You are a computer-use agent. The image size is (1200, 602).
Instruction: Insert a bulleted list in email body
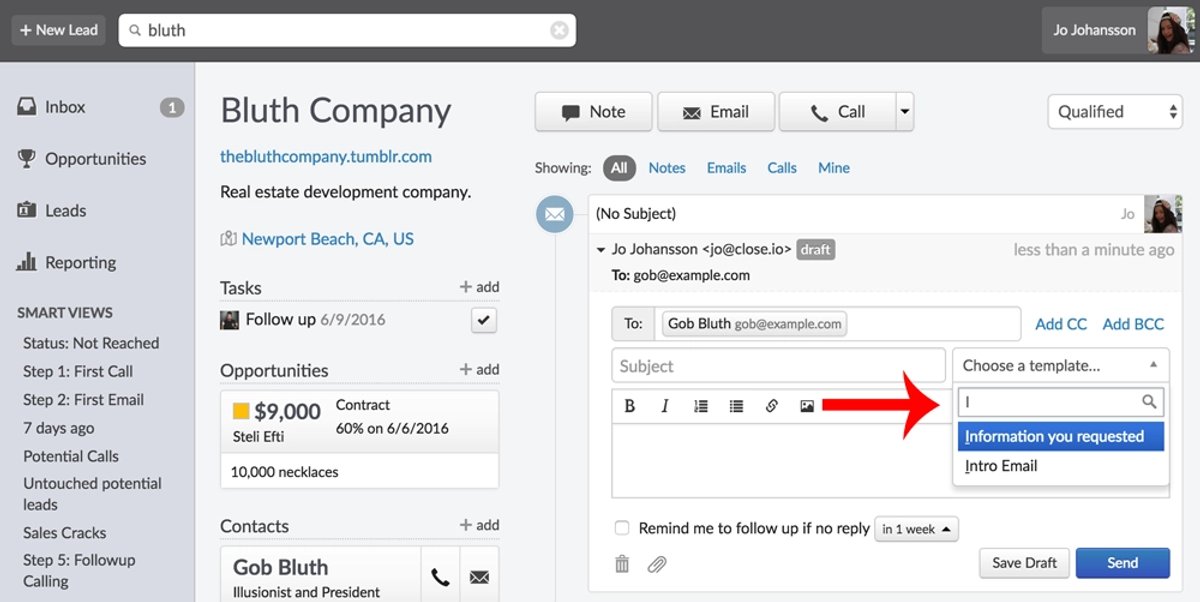tap(736, 406)
